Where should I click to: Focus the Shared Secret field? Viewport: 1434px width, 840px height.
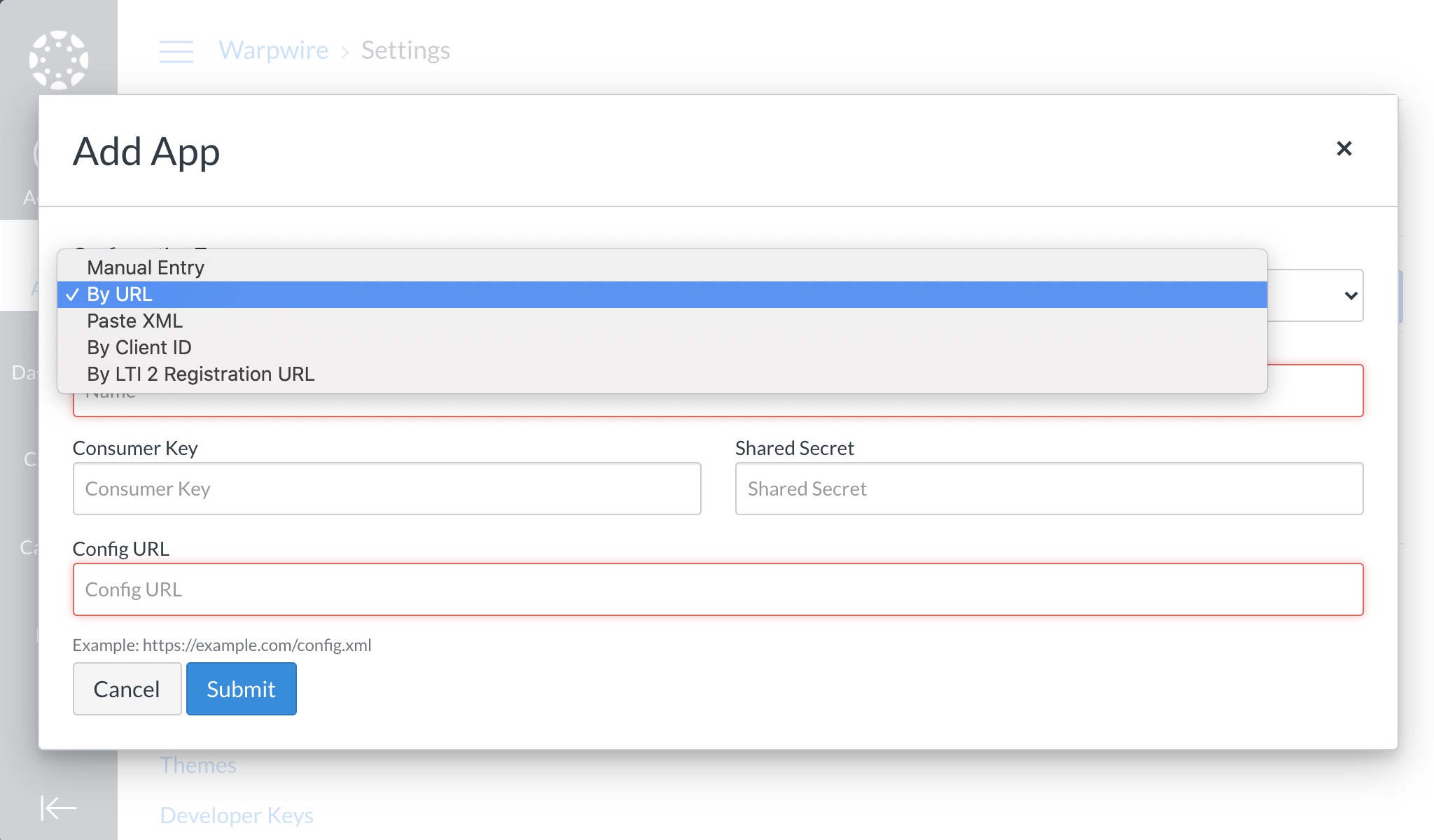point(1048,489)
